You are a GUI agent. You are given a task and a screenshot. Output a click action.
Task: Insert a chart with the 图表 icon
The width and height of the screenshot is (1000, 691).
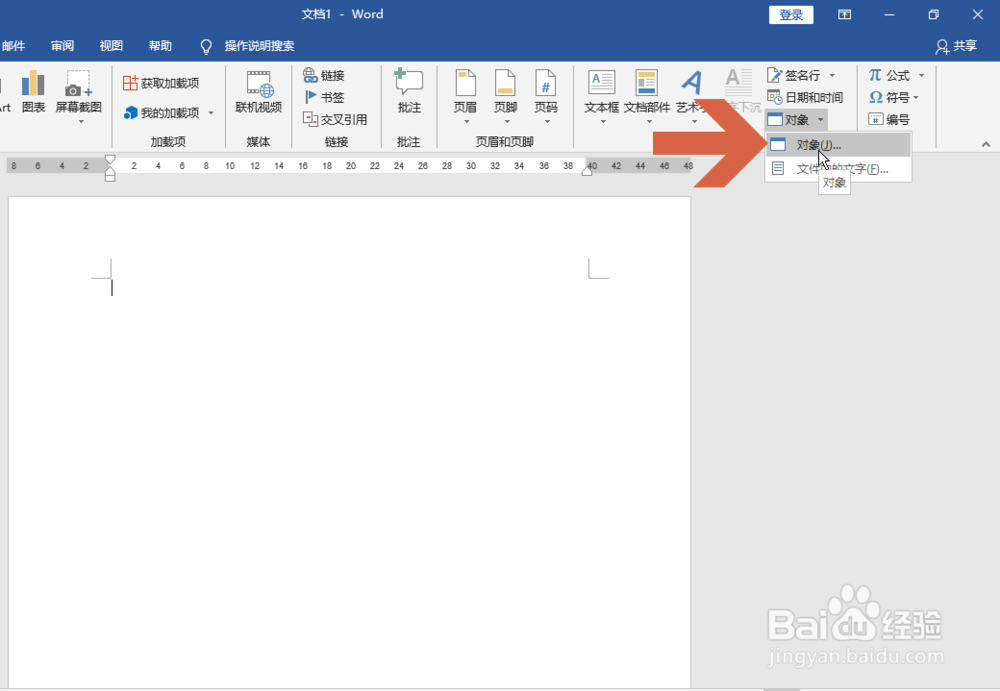[33, 92]
